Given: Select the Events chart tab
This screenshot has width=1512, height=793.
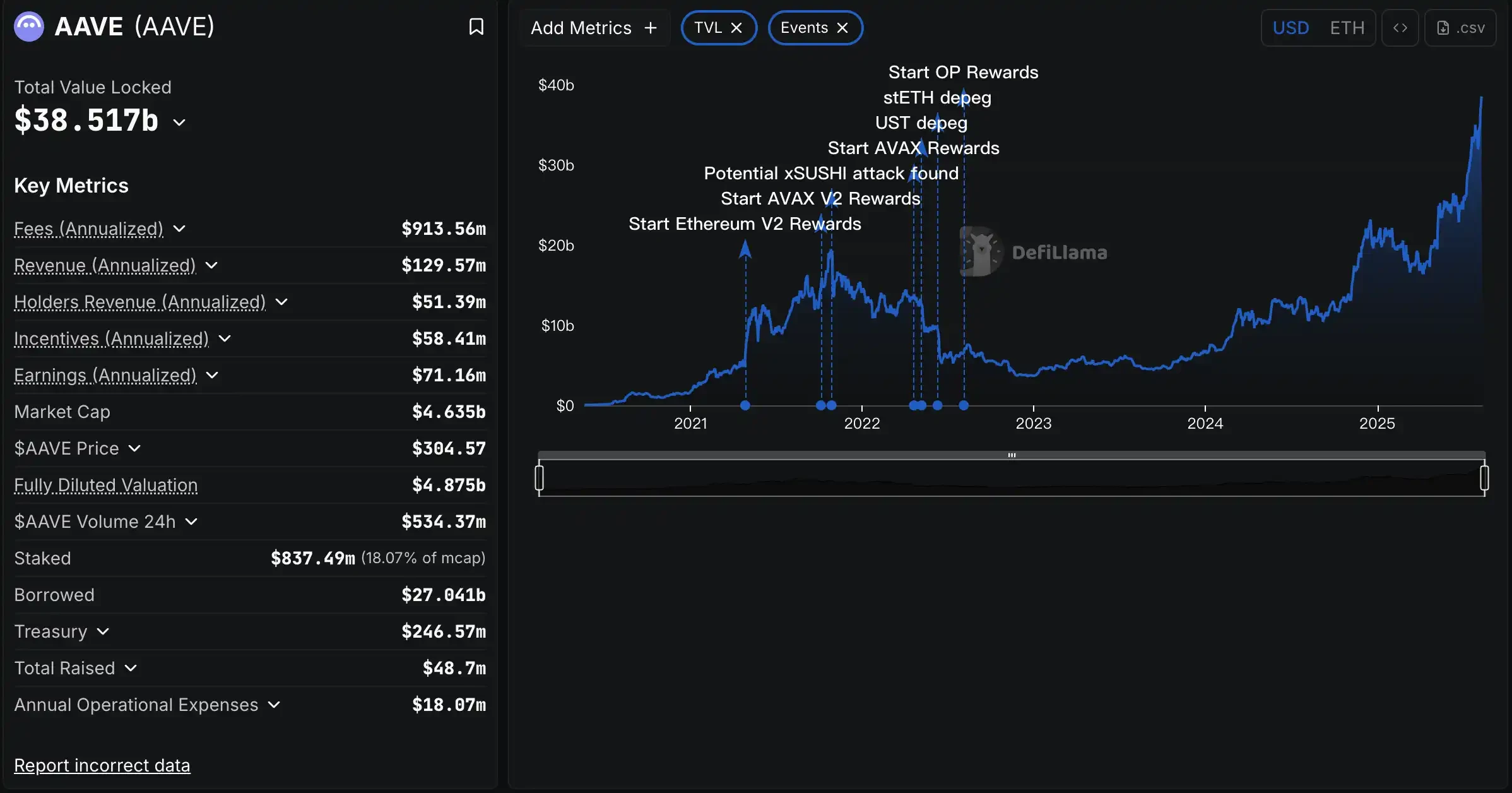Looking at the screenshot, I should coord(804,27).
